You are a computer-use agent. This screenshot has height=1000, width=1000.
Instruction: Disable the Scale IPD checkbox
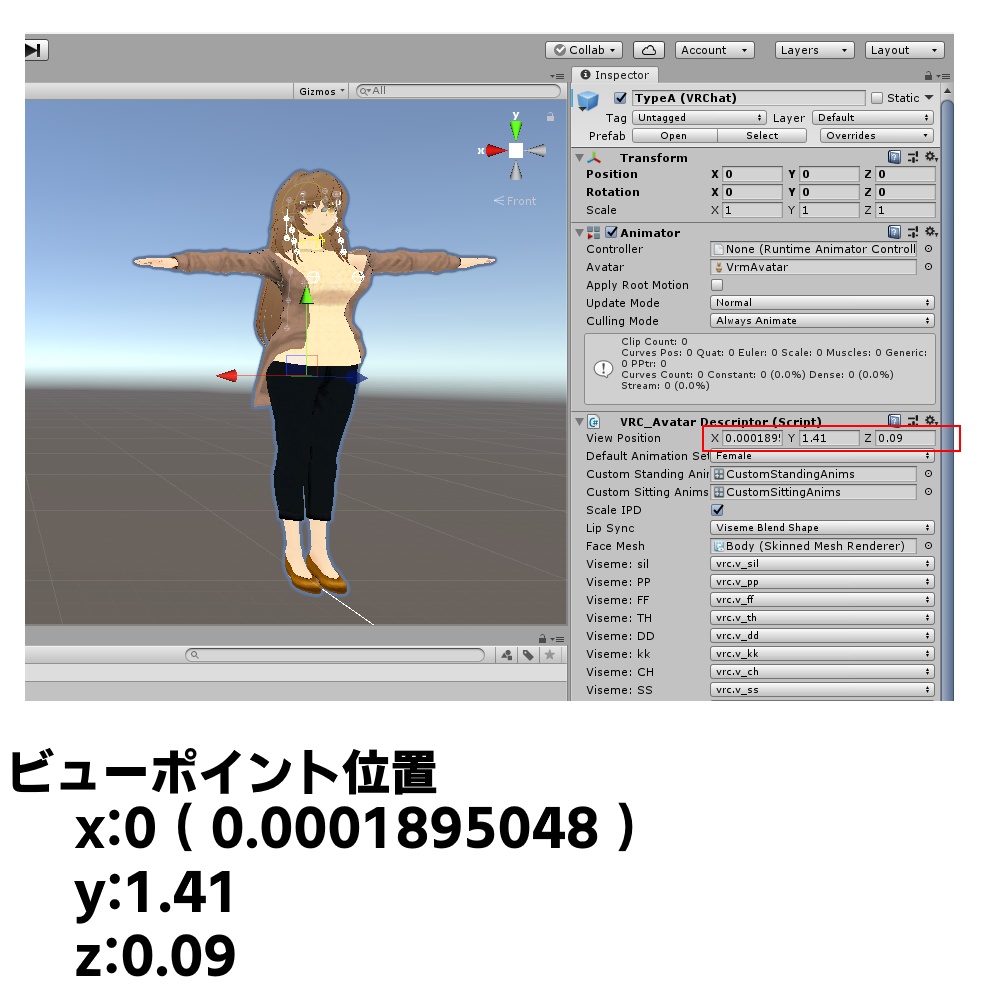716,510
